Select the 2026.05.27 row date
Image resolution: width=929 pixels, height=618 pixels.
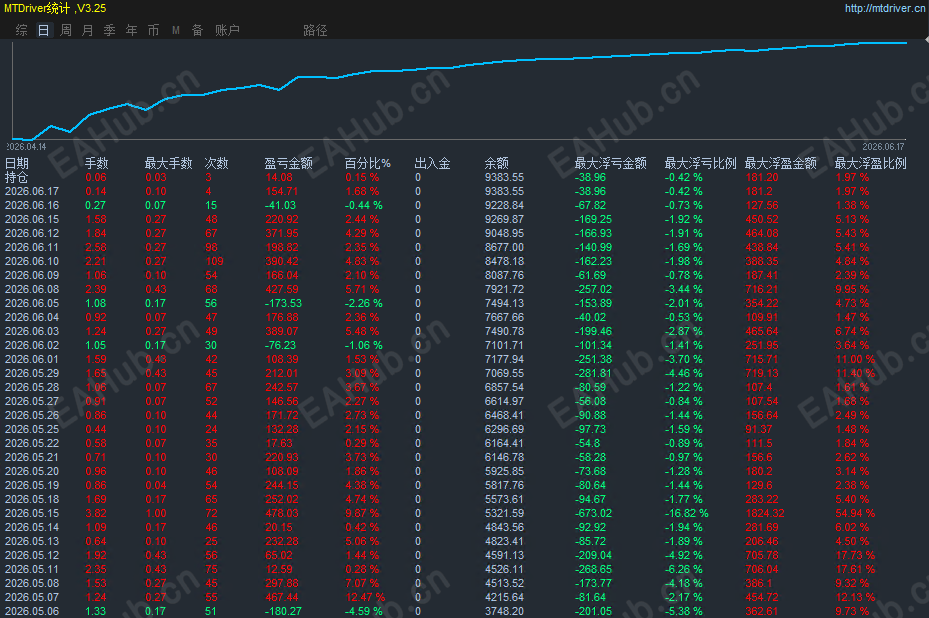32,401
